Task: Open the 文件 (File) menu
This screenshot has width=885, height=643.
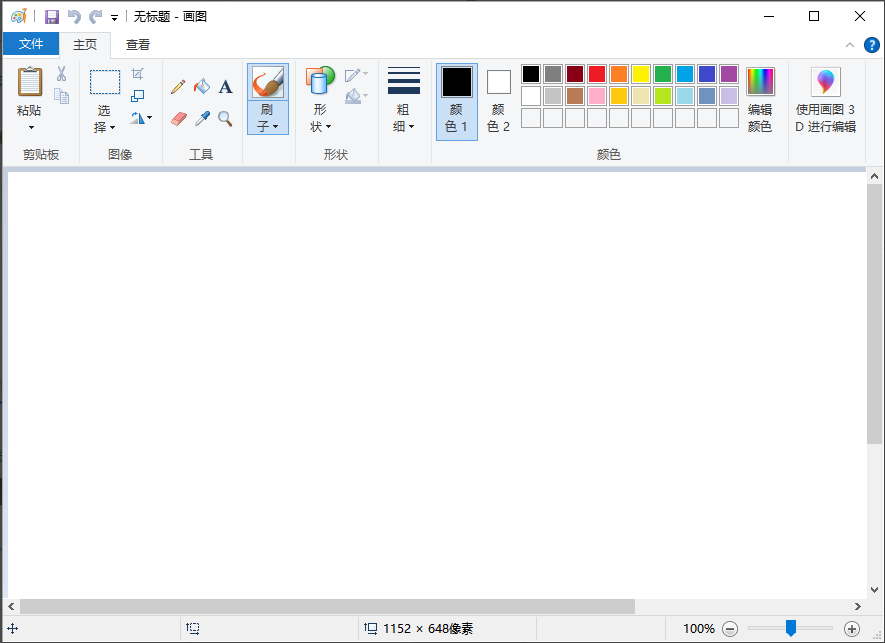Action: coord(31,44)
